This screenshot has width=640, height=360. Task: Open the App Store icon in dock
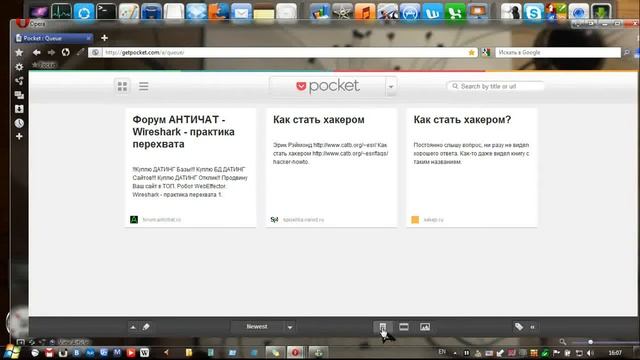[x=410, y=13]
